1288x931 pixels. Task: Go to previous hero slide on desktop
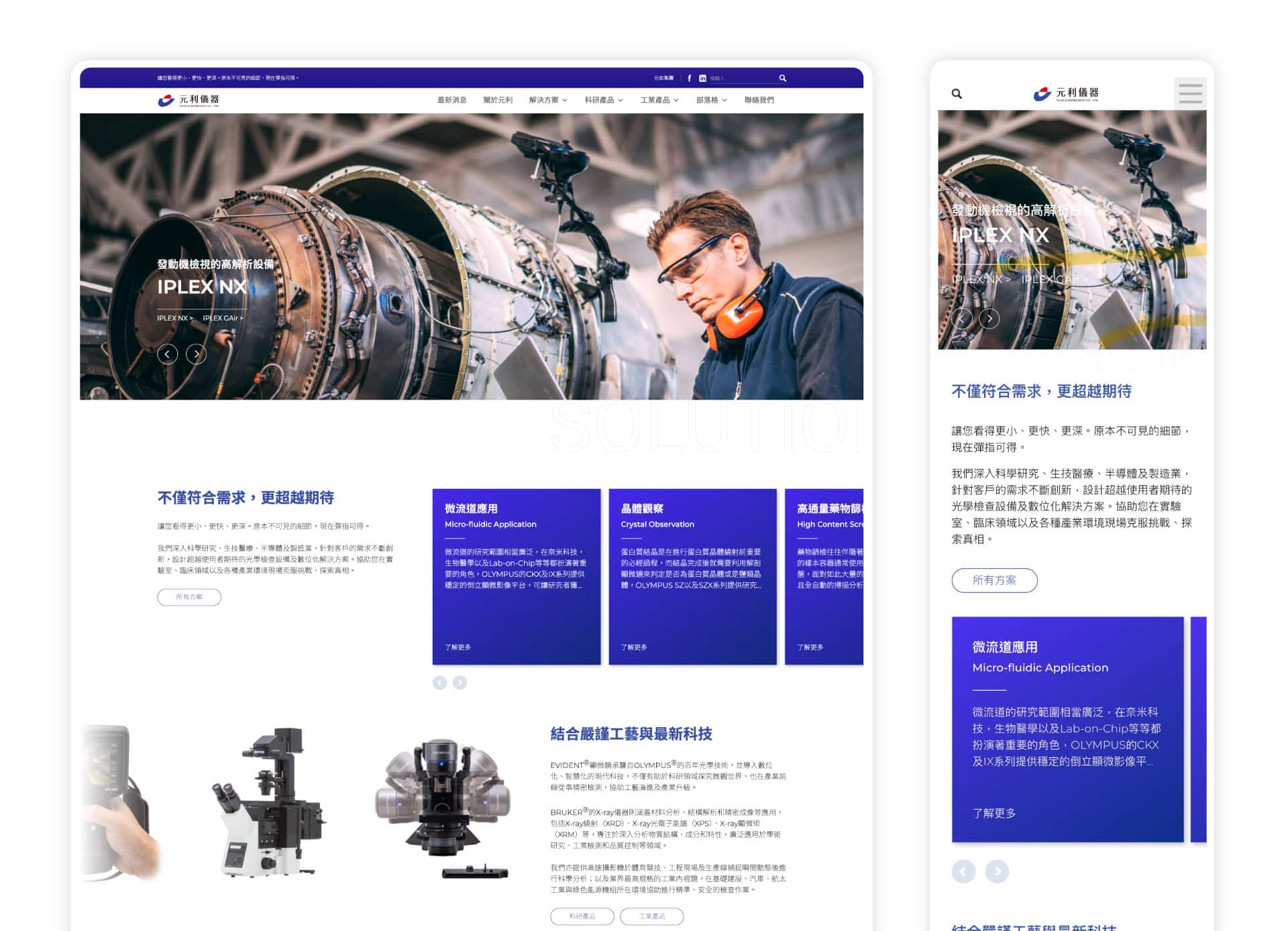click(x=168, y=354)
